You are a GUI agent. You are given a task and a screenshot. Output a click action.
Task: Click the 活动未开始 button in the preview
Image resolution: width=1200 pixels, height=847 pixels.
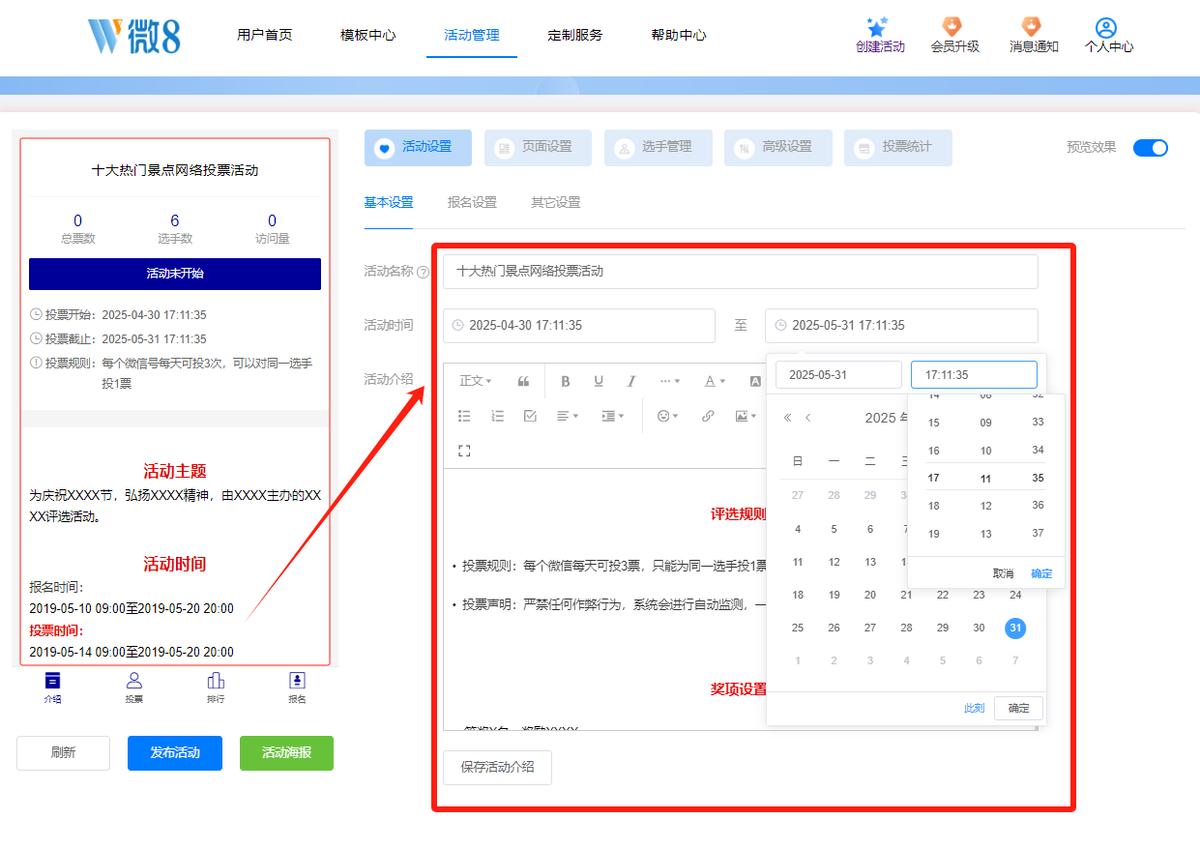[175, 273]
